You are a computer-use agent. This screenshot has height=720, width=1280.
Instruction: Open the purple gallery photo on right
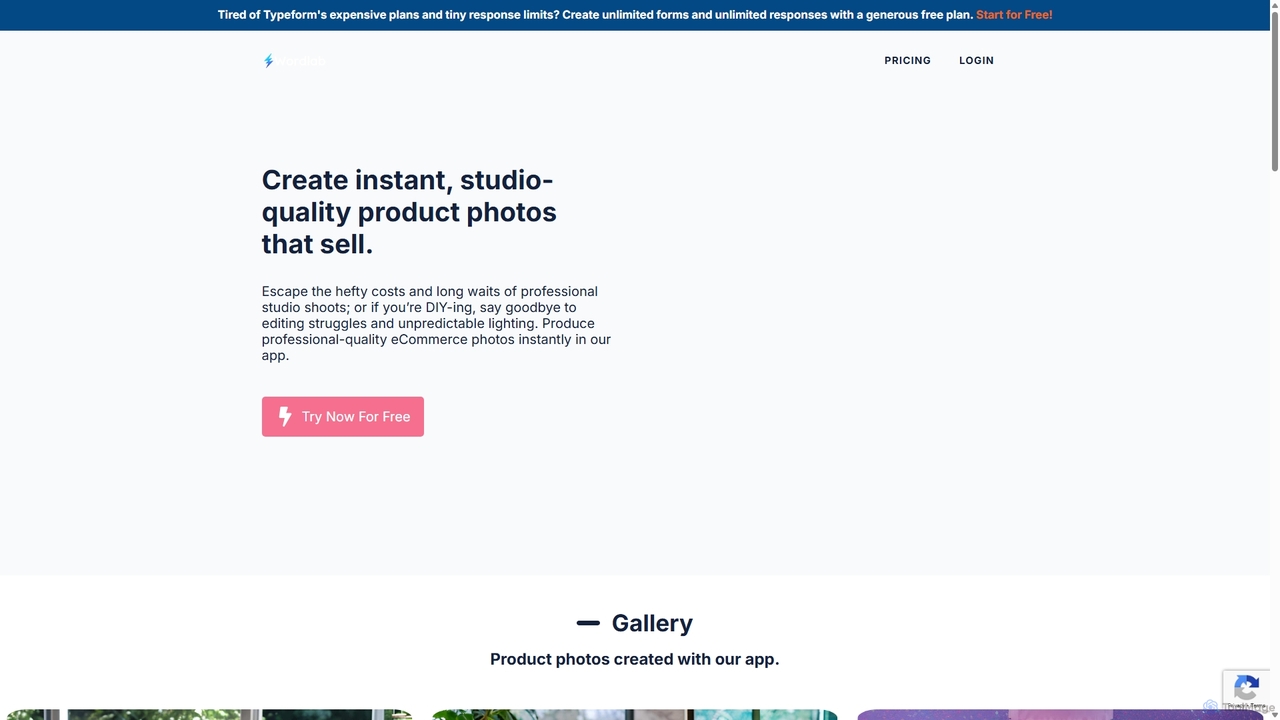tap(1060, 714)
